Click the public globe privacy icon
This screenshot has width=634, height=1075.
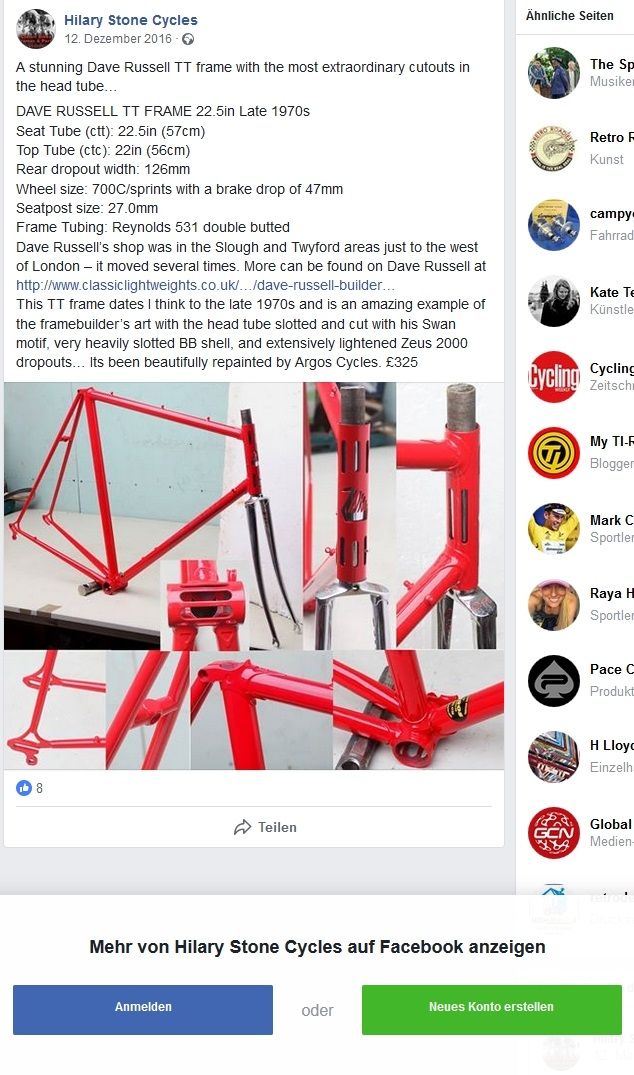(188, 39)
